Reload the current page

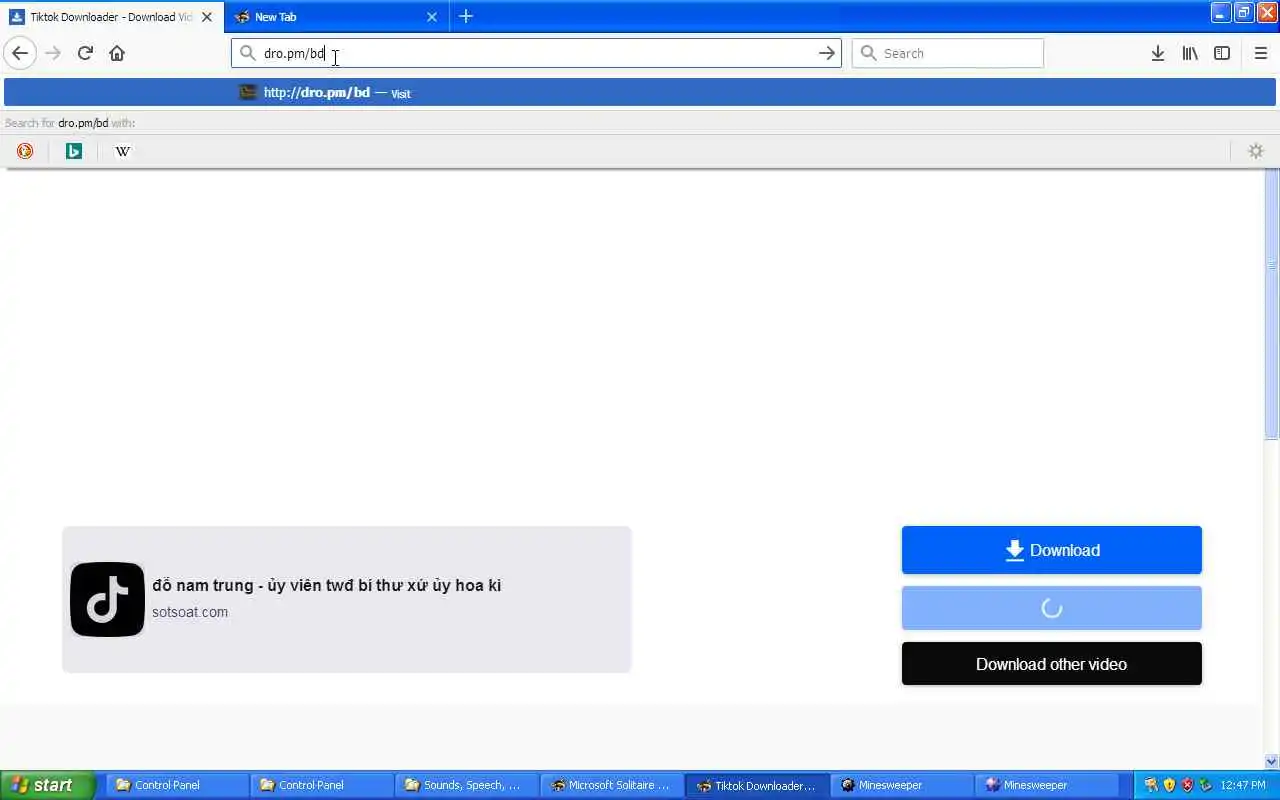click(x=85, y=53)
